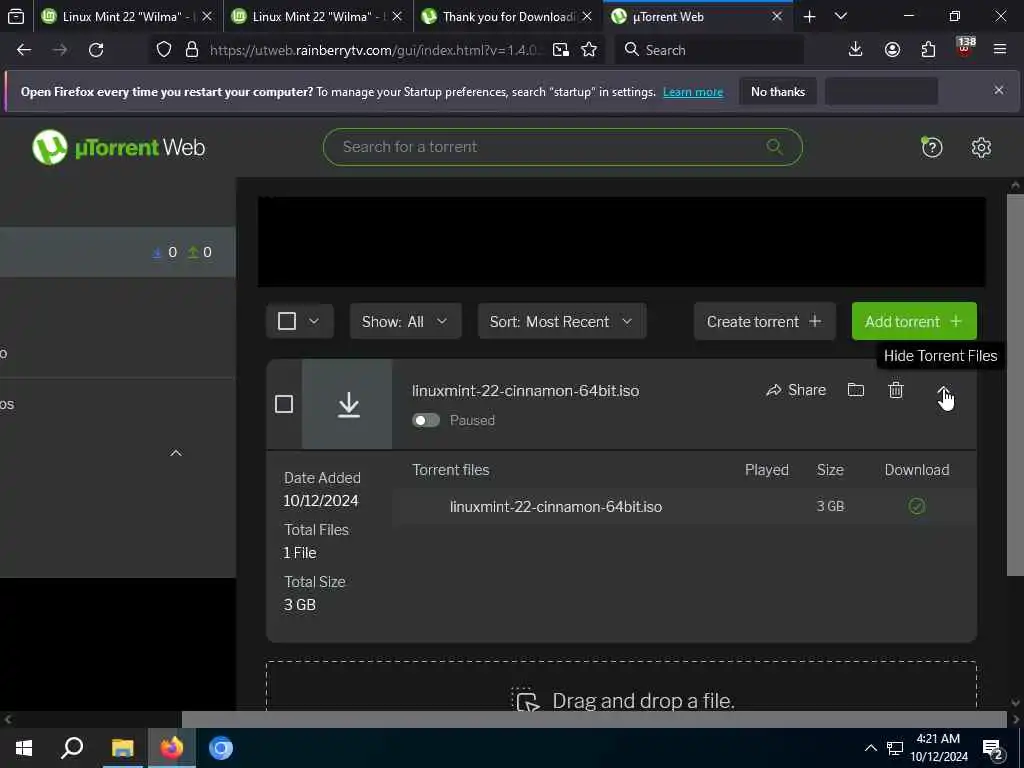Open Firefox View tab manager icon
Image resolution: width=1024 pixels, height=768 pixels.
(16, 16)
